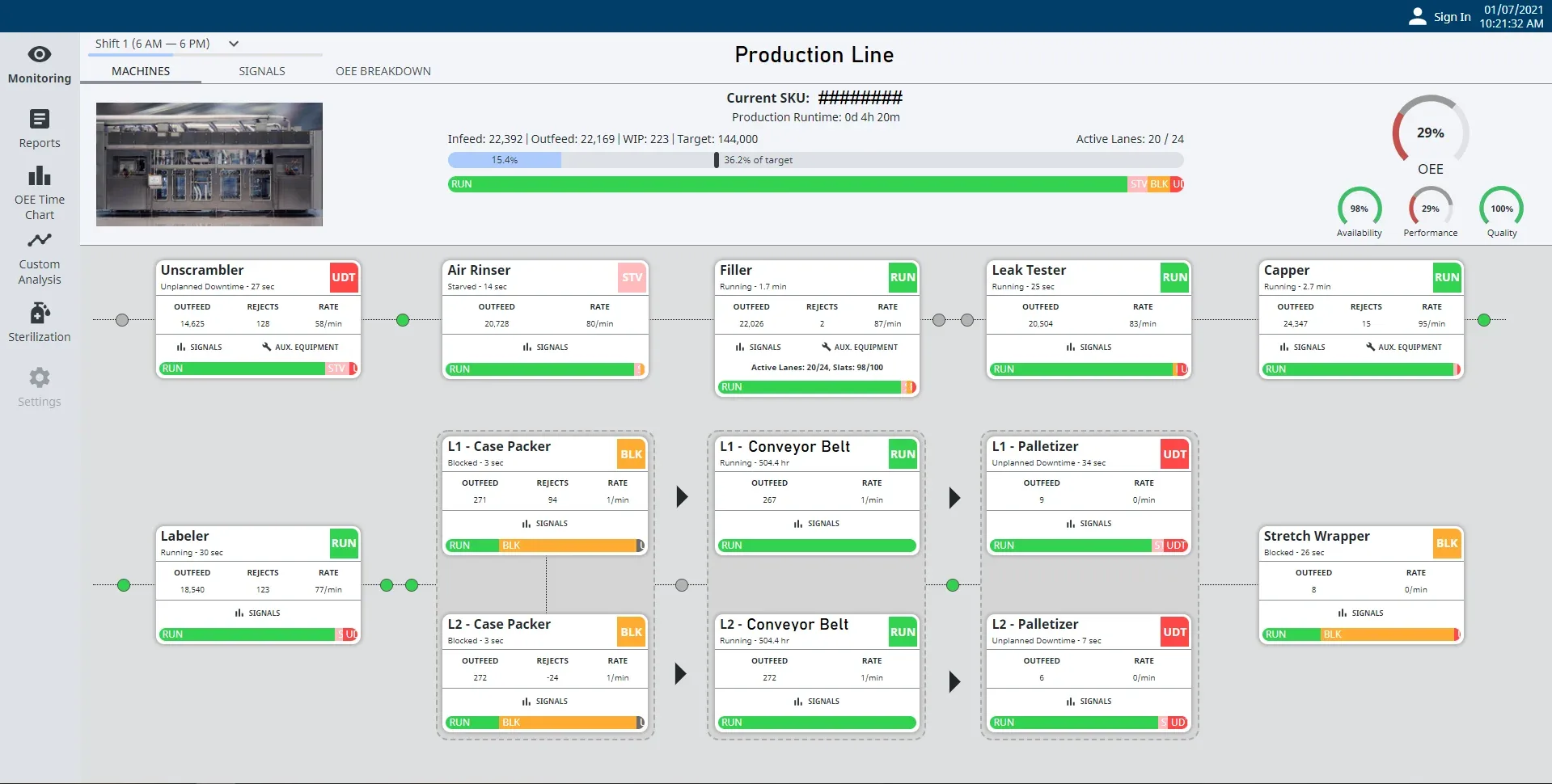The width and height of the screenshot is (1552, 784).
Task: Open the Sterilization spray bottle icon
Action: point(40,313)
